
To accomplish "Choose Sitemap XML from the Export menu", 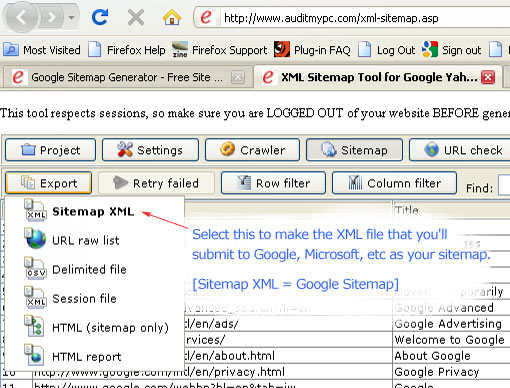I will 94,211.
